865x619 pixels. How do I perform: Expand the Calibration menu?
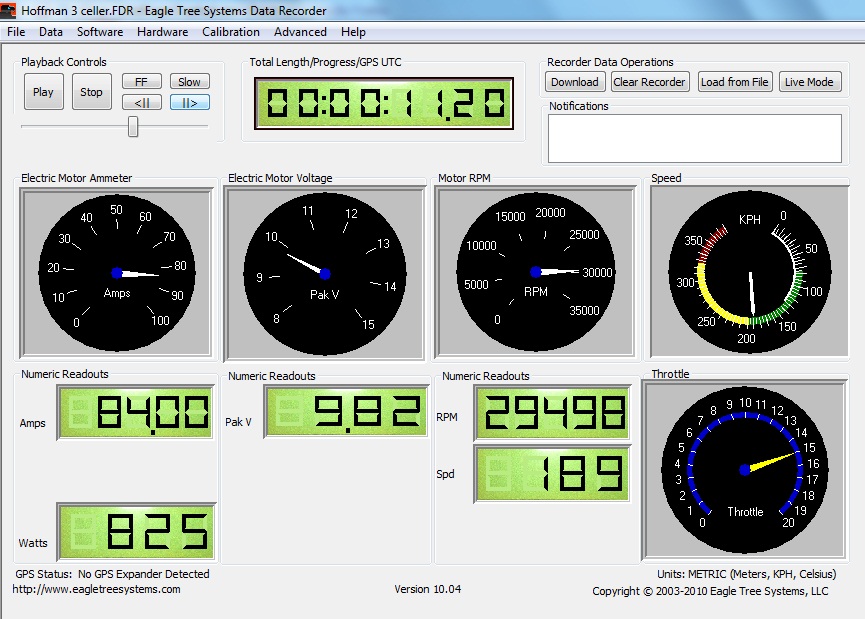(x=231, y=32)
